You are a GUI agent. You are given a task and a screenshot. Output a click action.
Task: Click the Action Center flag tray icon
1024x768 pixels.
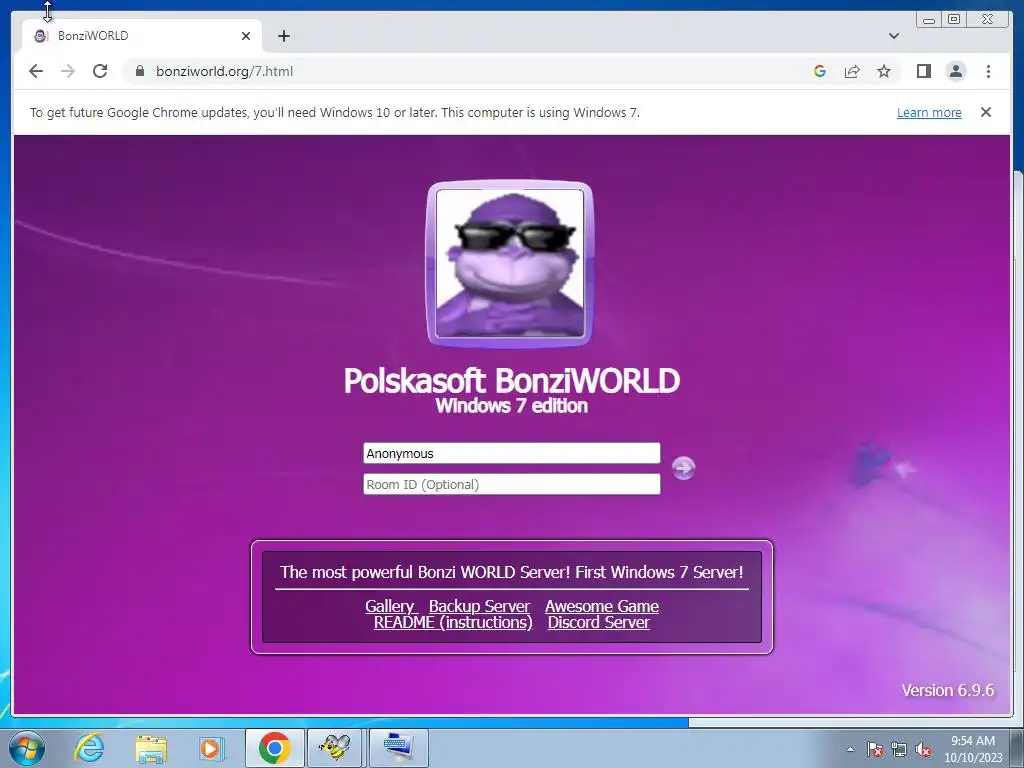[874, 749]
